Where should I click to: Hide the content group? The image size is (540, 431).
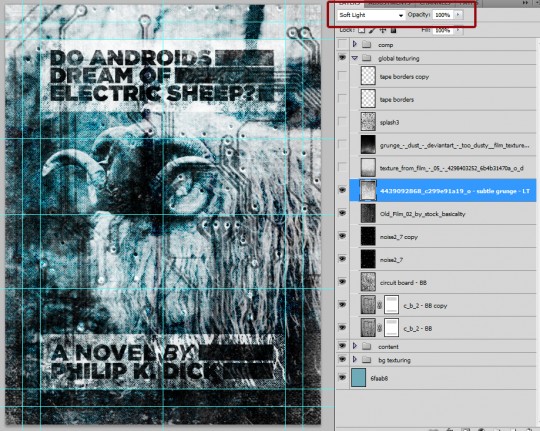point(342,346)
